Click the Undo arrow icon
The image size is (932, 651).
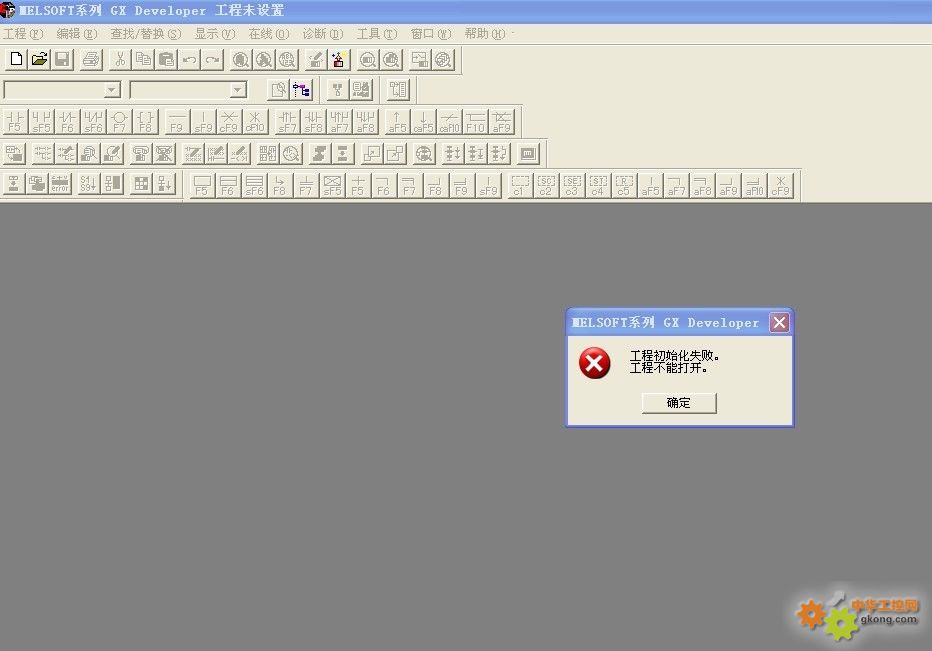tap(190, 59)
